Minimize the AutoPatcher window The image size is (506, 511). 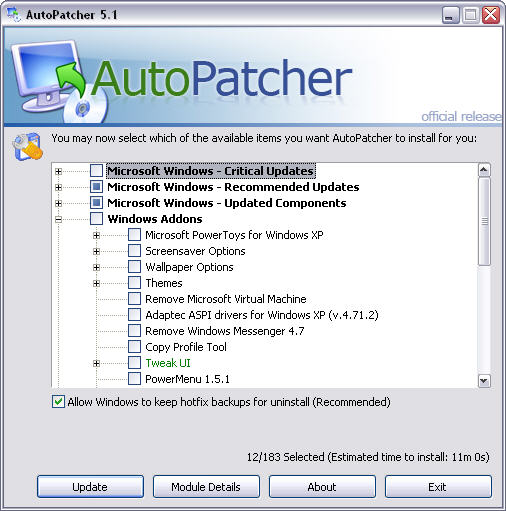point(450,15)
